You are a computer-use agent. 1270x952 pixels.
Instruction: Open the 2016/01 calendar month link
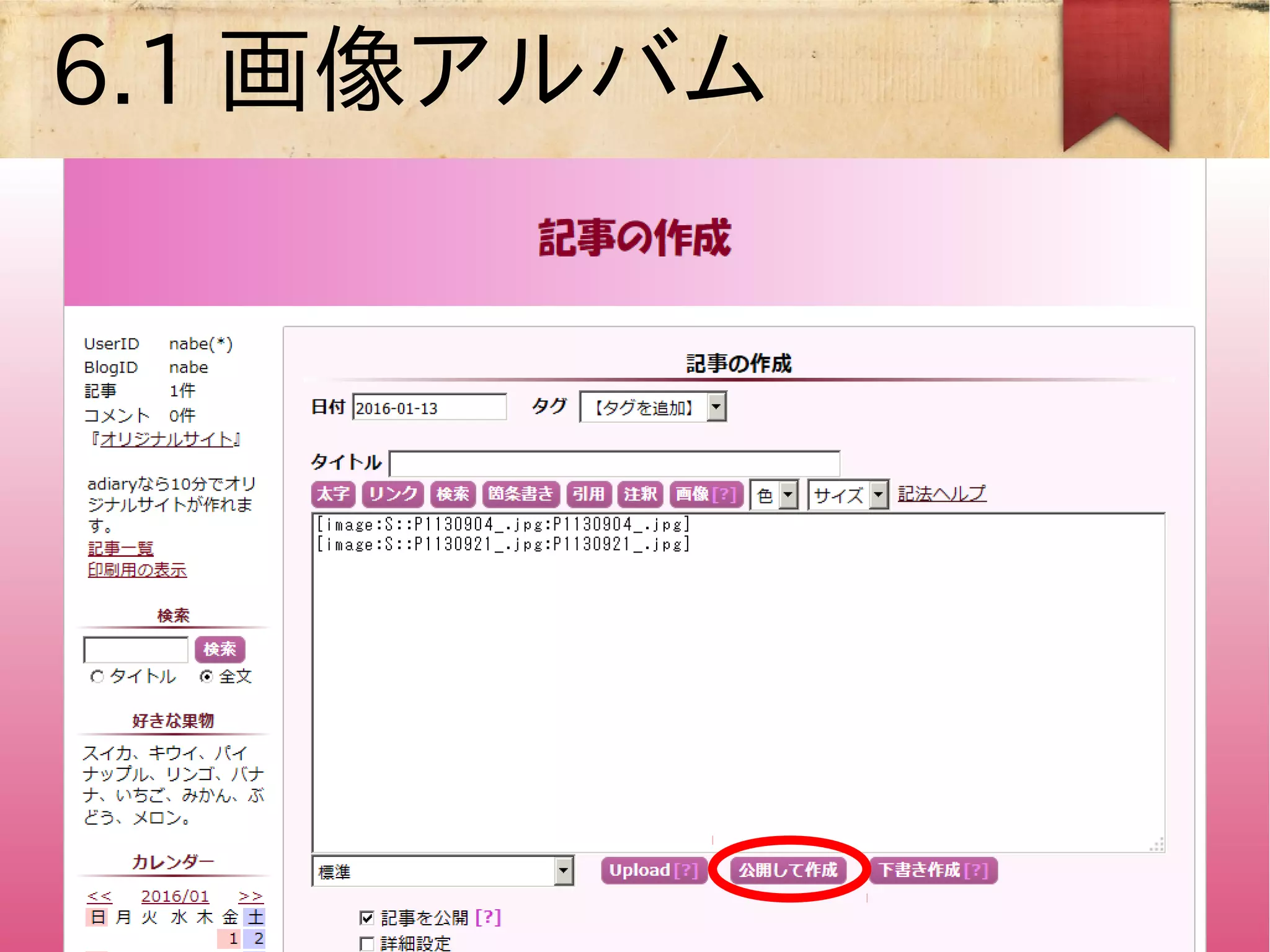point(175,896)
